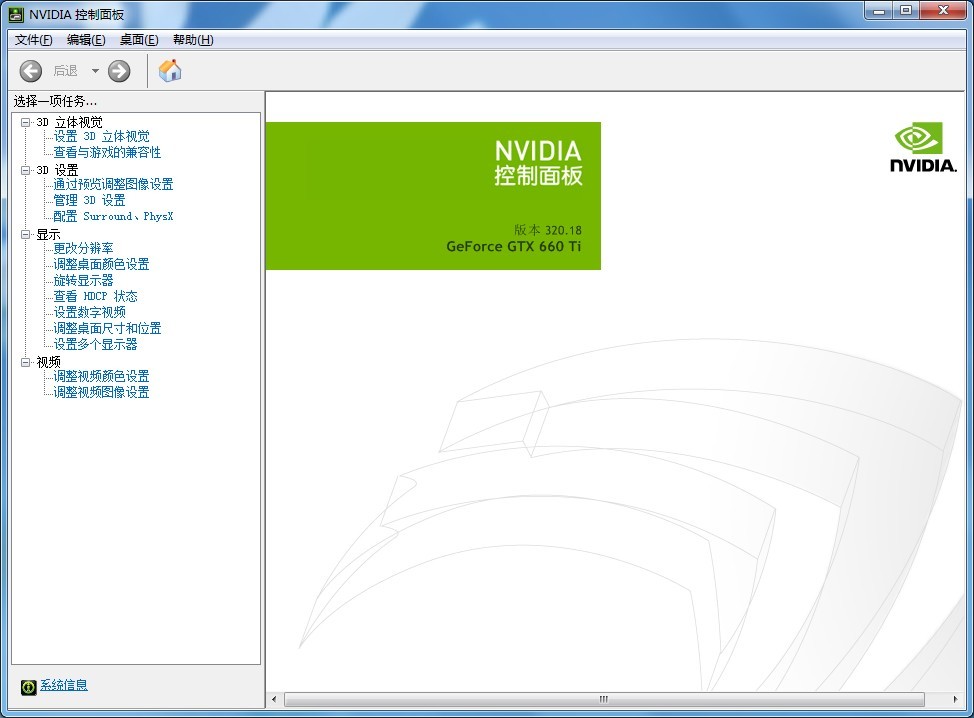Viewport: 974px width, 718px height.
Task: Open the 帮助(H) menu
Action: pos(193,40)
